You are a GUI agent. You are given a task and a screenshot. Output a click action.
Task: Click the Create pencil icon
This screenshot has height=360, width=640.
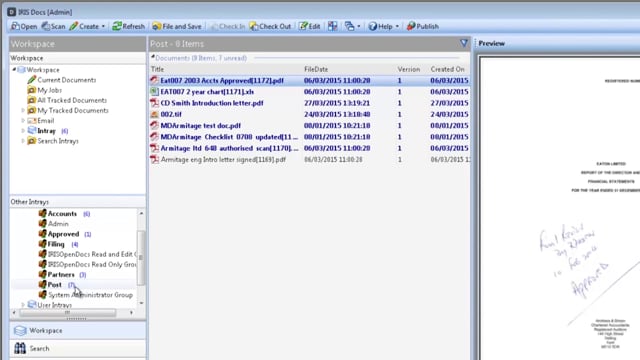(x=73, y=27)
